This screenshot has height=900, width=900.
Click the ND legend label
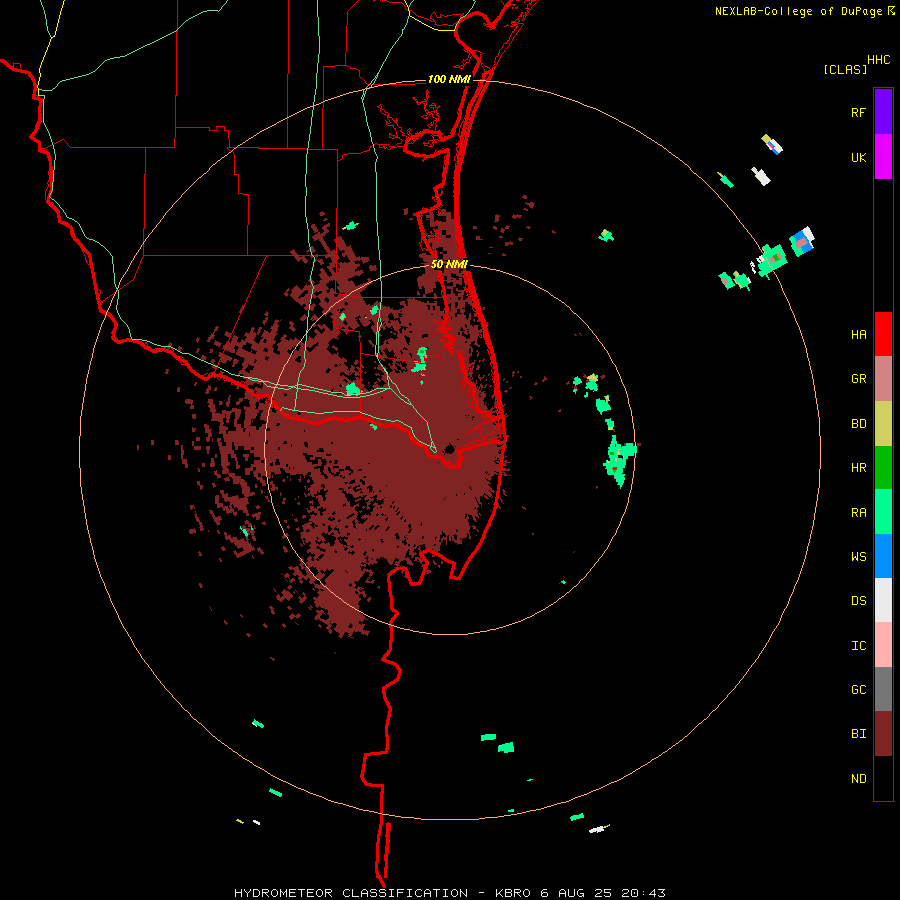(858, 779)
